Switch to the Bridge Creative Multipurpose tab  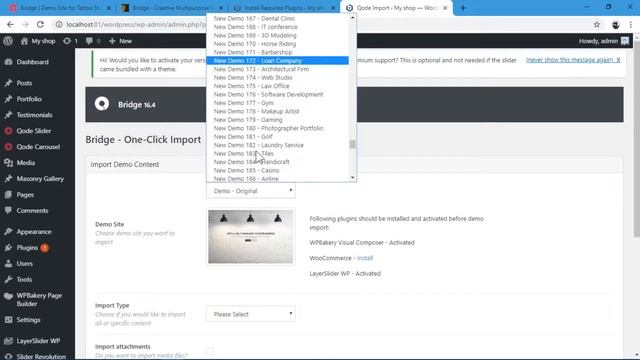(x=171, y=8)
